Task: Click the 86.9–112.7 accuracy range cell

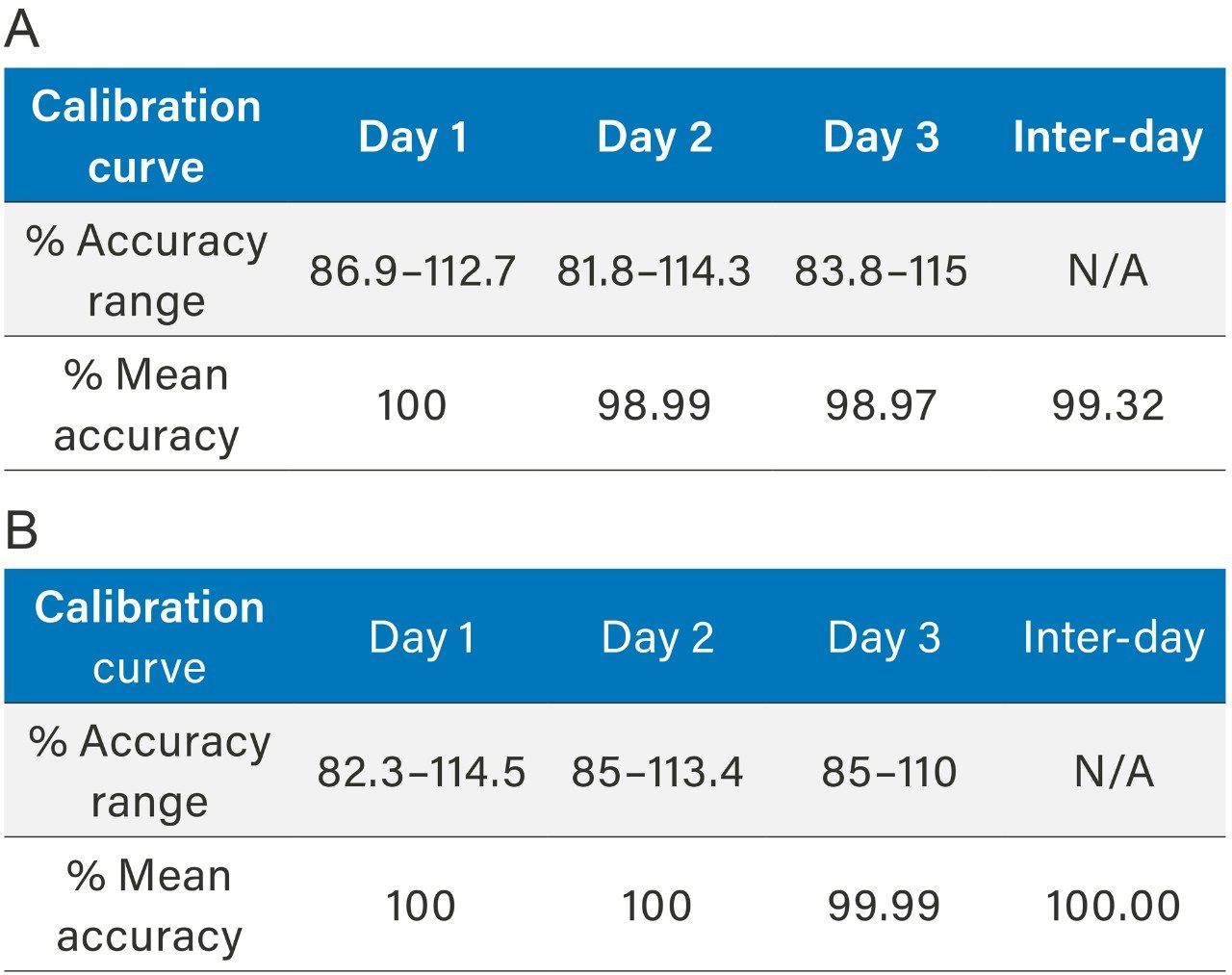Action: tap(412, 270)
